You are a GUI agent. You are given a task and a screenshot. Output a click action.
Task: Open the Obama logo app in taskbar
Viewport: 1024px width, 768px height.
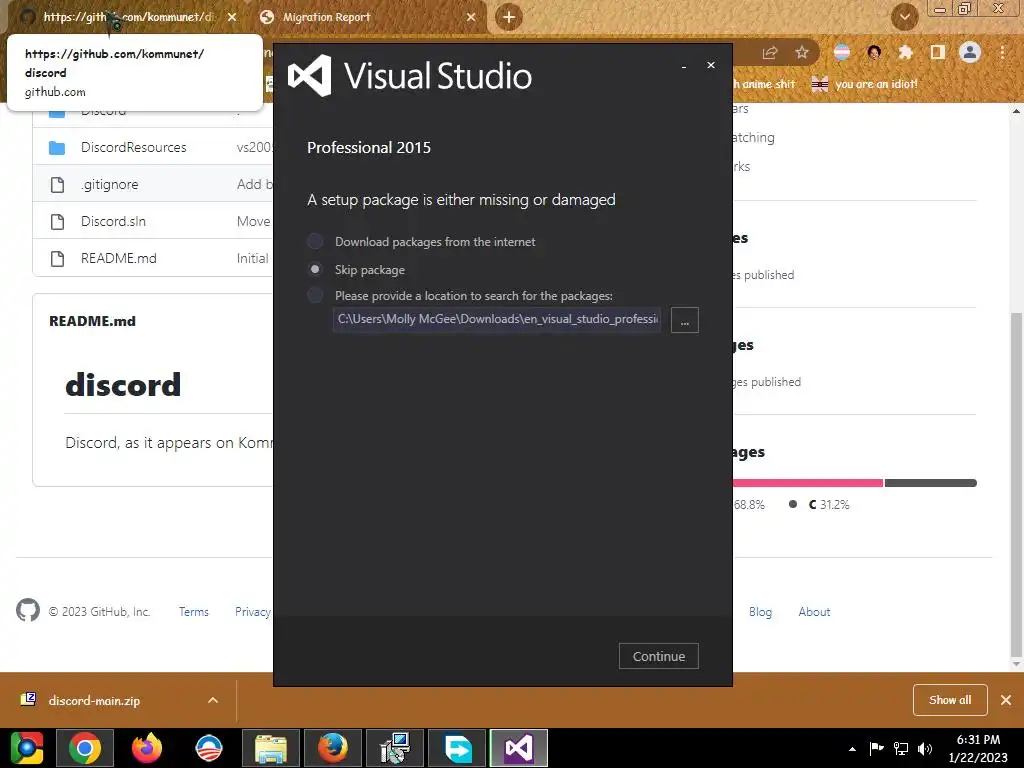coord(209,748)
